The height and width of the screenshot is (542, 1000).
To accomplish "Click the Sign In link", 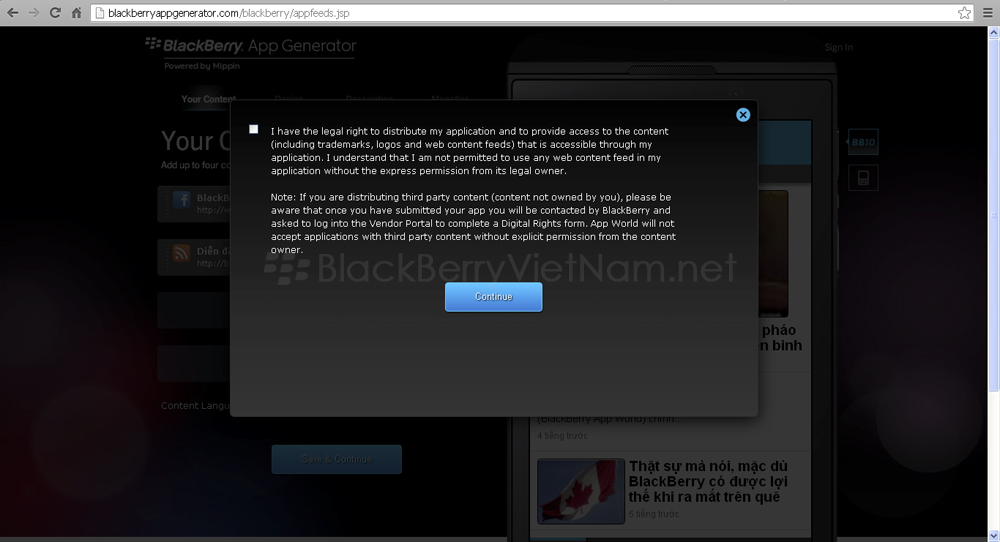I will (x=838, y=47).
